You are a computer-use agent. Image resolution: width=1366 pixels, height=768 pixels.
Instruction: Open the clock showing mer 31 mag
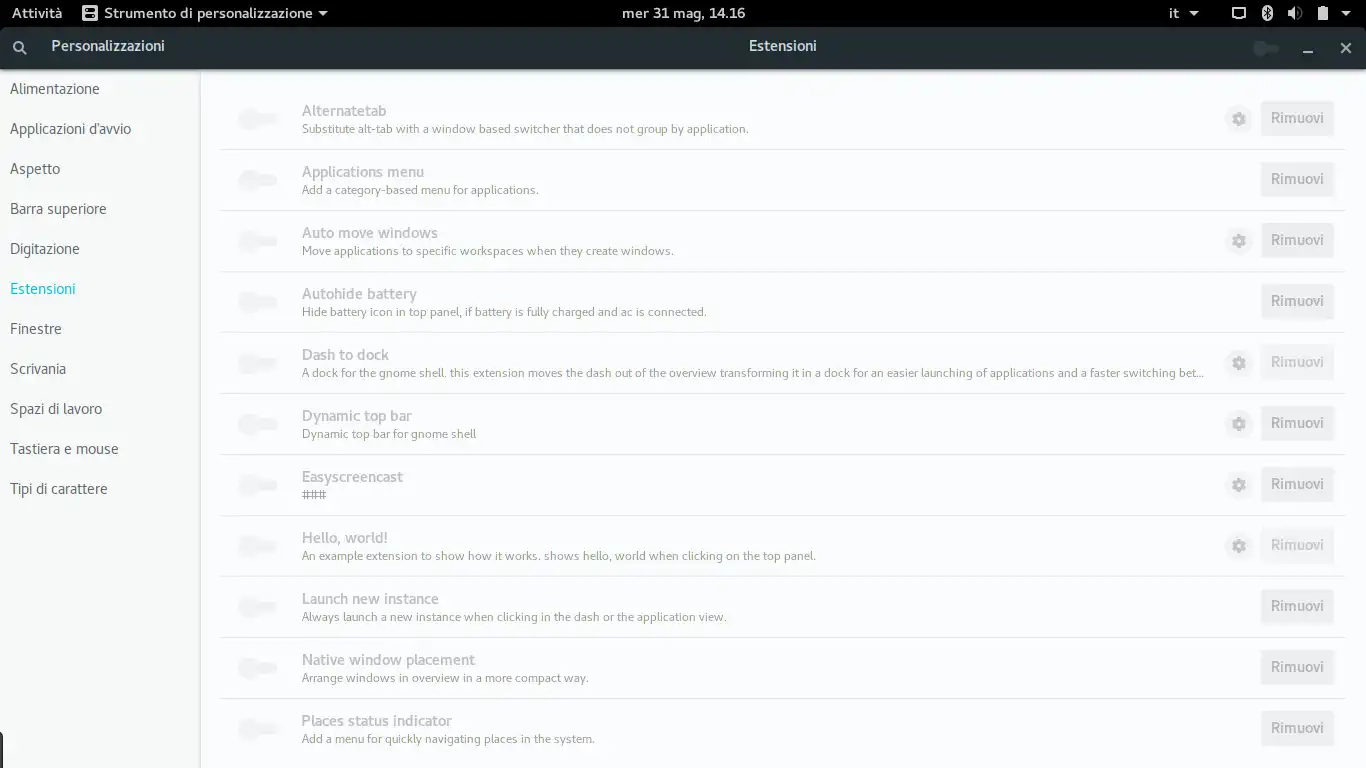(683, 13)
